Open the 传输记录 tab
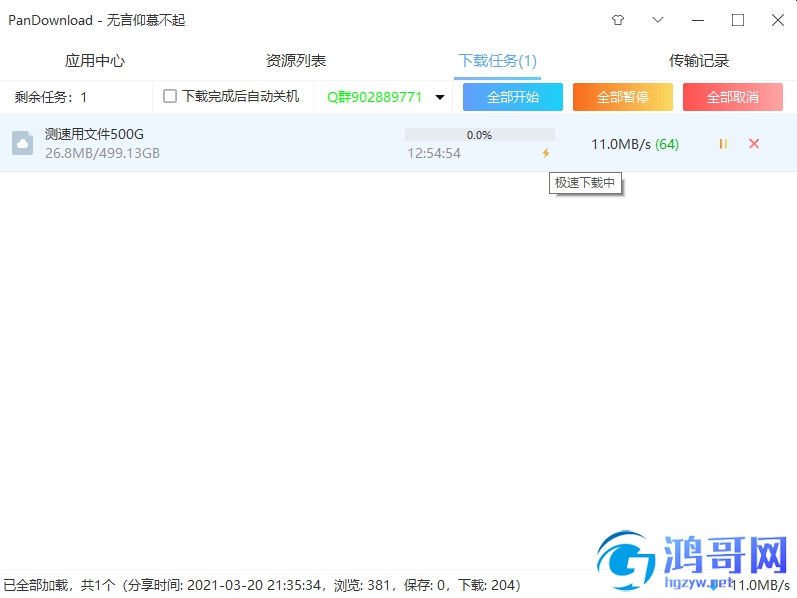The image size is (797, 598). [x=698, y=61]
